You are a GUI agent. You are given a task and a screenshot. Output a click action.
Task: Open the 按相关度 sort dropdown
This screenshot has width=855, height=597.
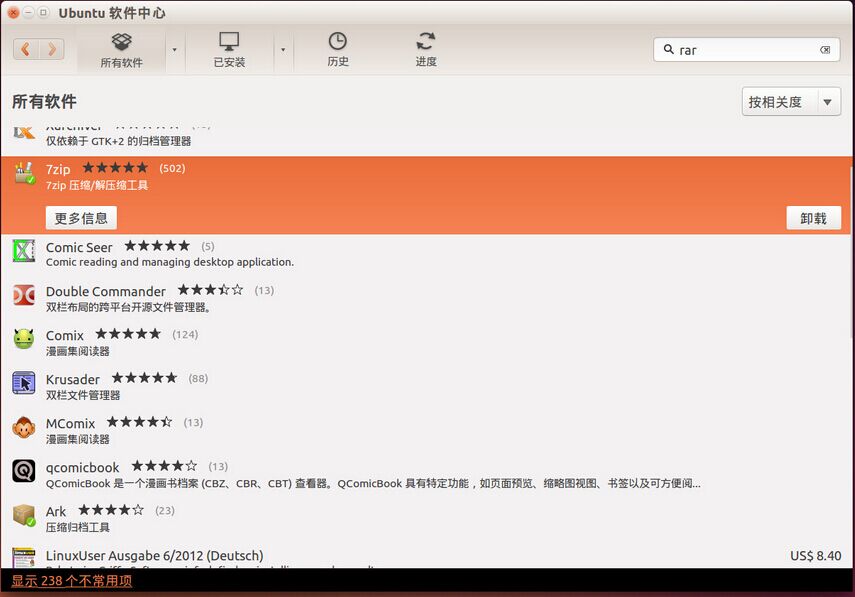[x=791, y=102]
